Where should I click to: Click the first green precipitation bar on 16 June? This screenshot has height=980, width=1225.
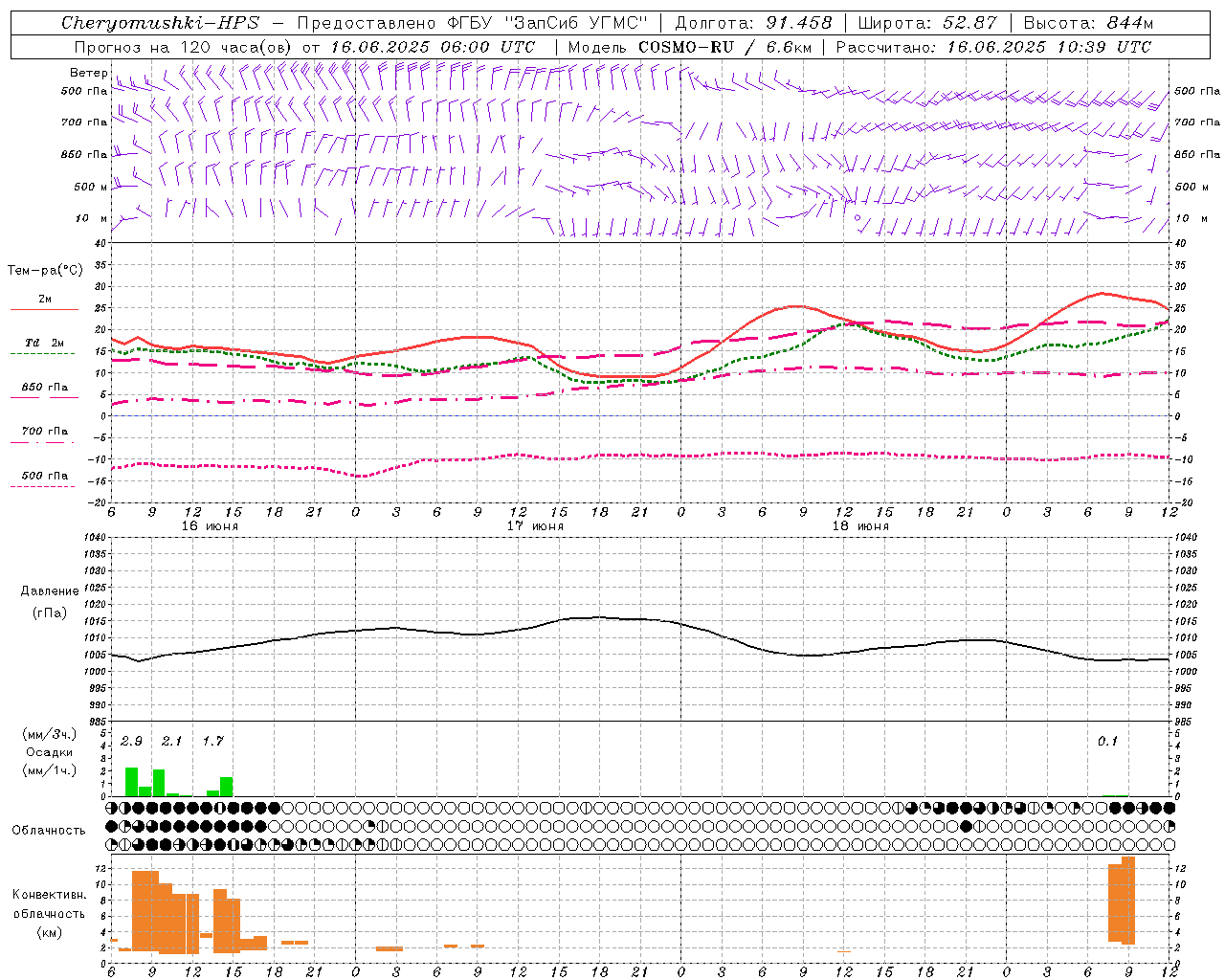coord(131,782)
